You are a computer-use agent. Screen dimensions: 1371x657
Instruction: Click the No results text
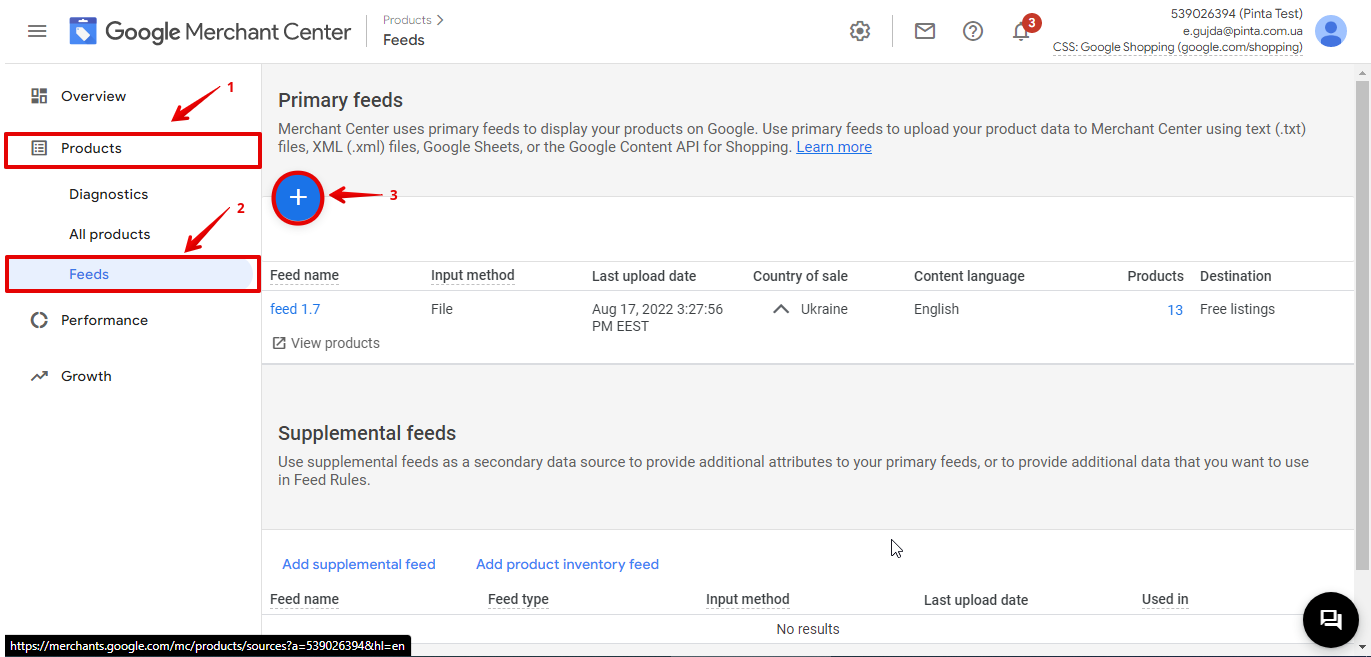(808, 629)
